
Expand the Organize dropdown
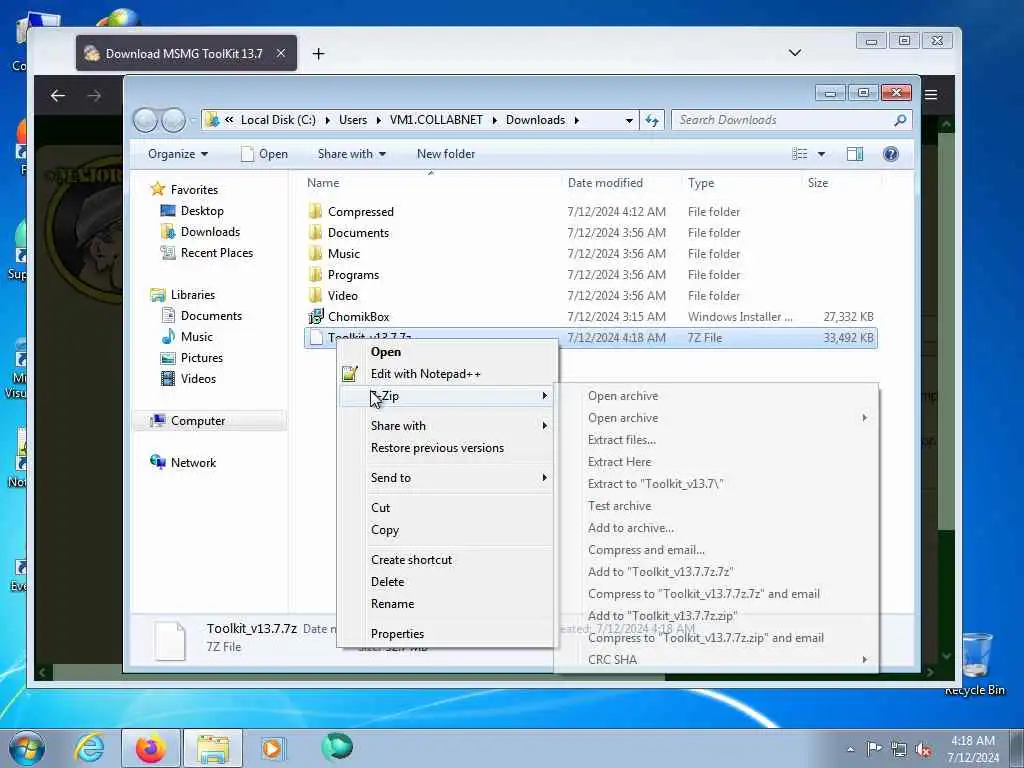(x=178, y=154)
